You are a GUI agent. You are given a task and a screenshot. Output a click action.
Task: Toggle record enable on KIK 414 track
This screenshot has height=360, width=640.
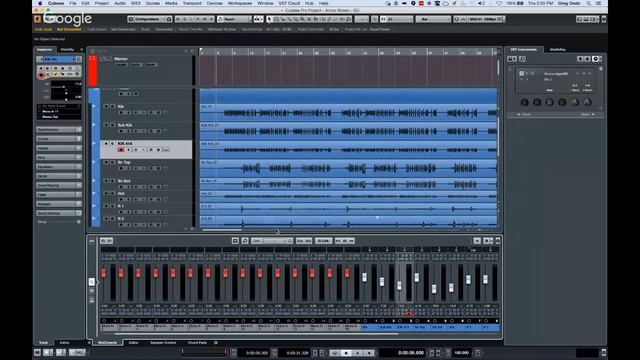121,150
